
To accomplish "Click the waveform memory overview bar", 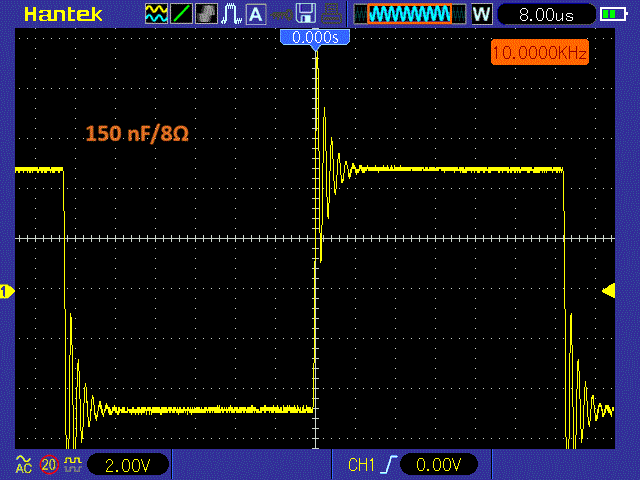I will [x=410, y=14].
